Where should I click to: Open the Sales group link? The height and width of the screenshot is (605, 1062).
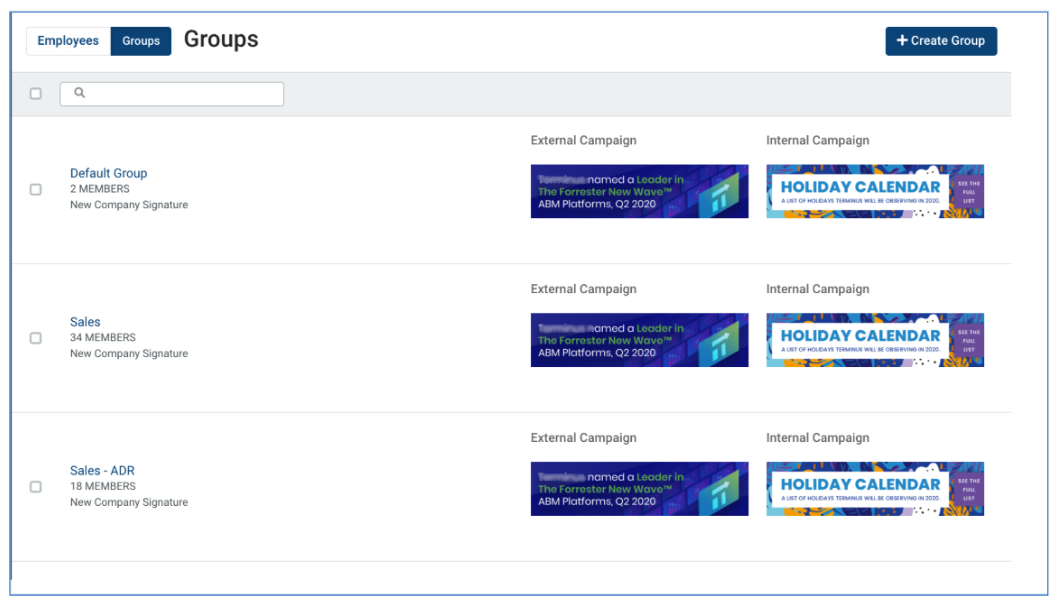85,322
